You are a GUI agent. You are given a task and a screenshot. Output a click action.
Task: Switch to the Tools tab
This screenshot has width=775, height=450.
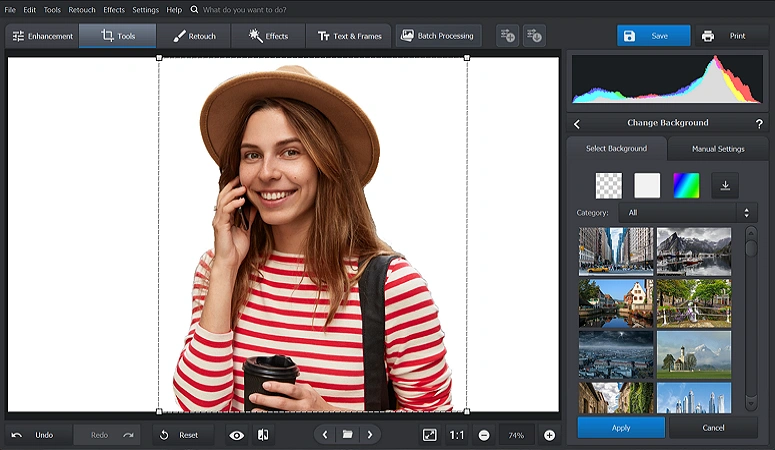118,36
